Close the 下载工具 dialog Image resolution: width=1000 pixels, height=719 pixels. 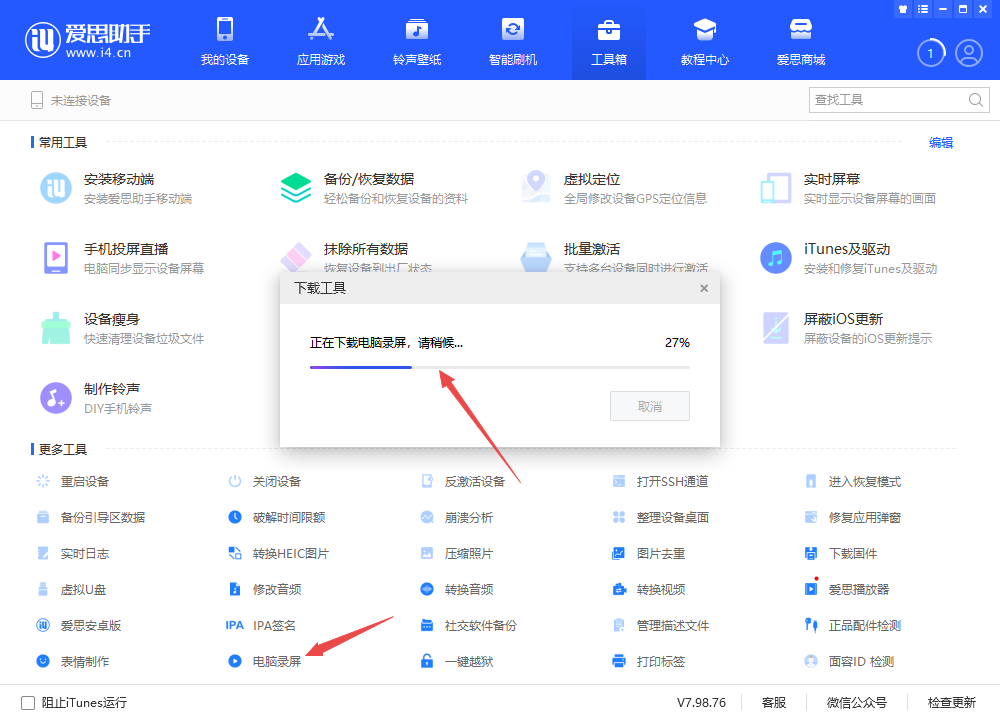pyautogui.click(x=704, y=288)
